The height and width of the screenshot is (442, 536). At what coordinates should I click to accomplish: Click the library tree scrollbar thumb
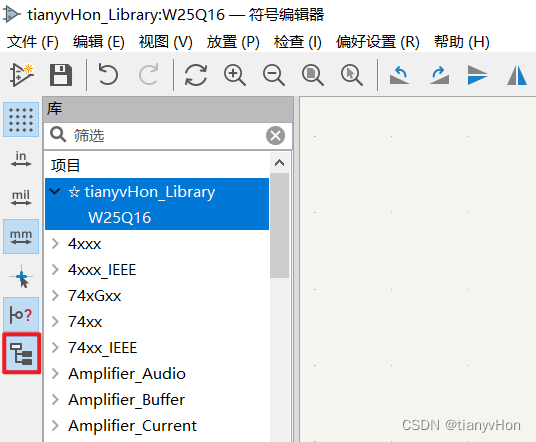[280, 226]
